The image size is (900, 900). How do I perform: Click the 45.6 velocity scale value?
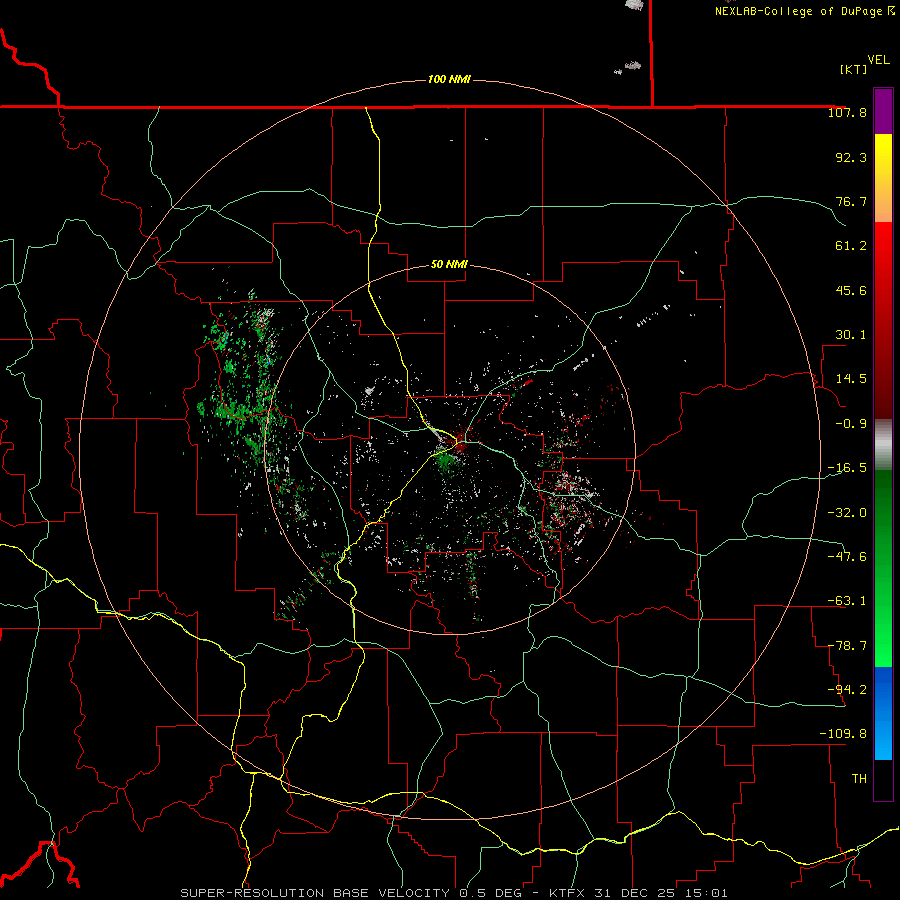tap(851, 290)
